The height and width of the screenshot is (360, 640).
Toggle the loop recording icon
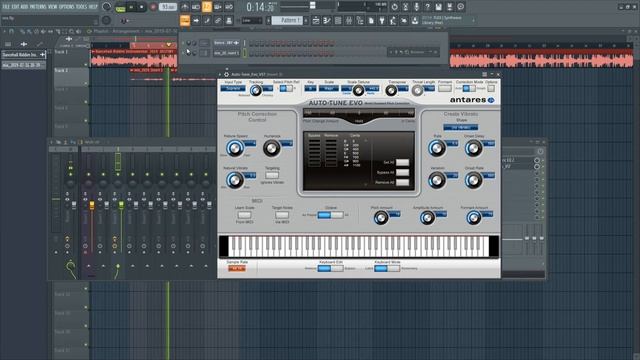[229, 7]
